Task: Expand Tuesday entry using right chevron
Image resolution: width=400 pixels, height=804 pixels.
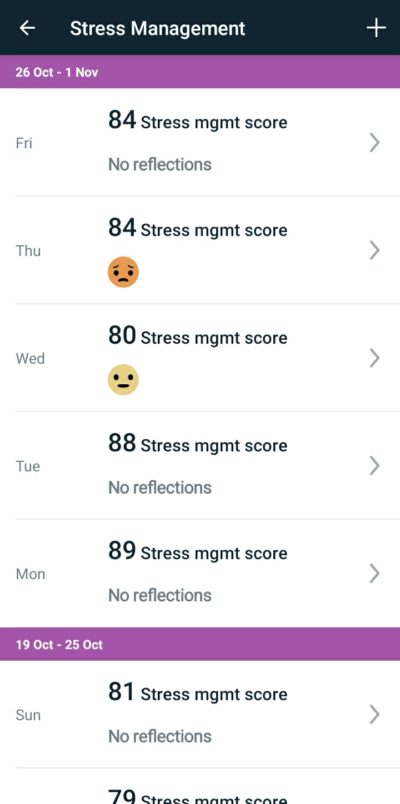Action: pyautogui.click(x=374, y=466)
